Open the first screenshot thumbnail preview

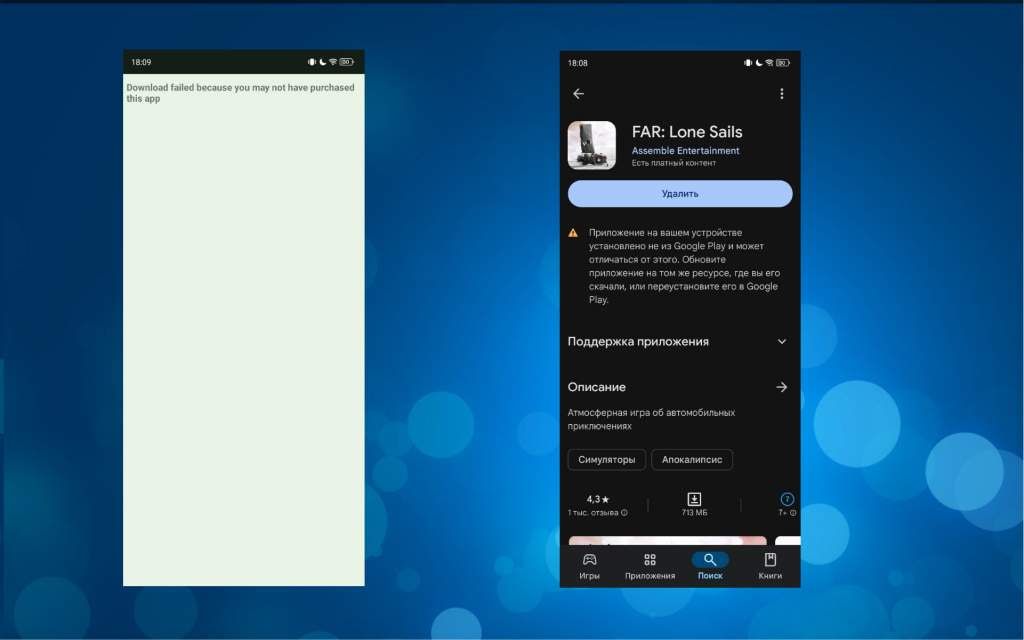[667, 542]
